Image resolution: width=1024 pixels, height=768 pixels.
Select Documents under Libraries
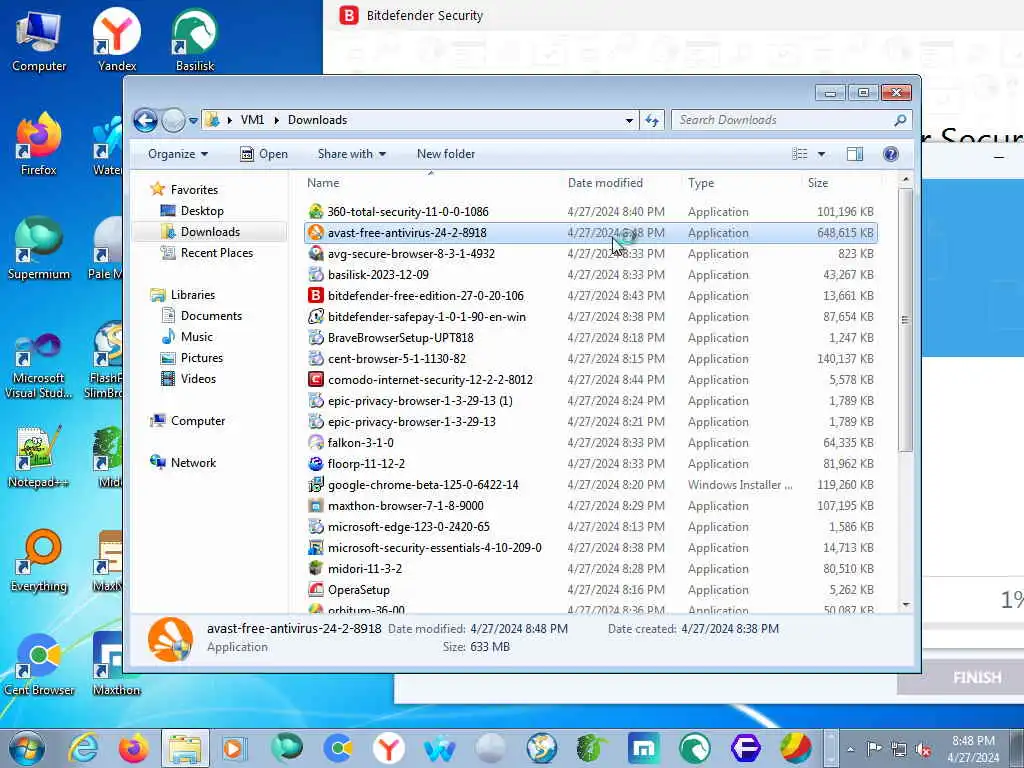[x=211, y=316]
